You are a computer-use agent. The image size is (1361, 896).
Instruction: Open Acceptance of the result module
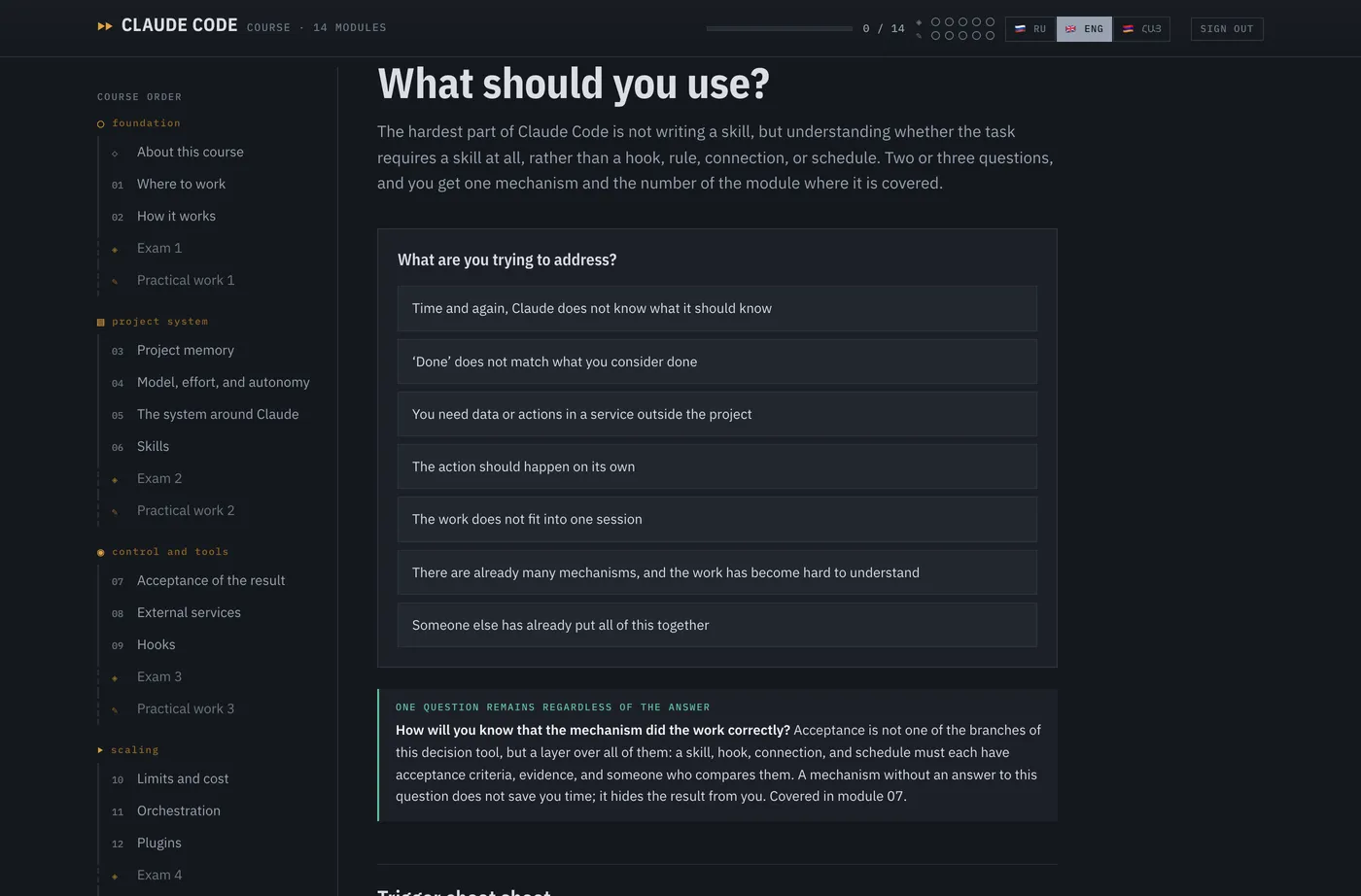pyautogui.click(x=211, y=581)
